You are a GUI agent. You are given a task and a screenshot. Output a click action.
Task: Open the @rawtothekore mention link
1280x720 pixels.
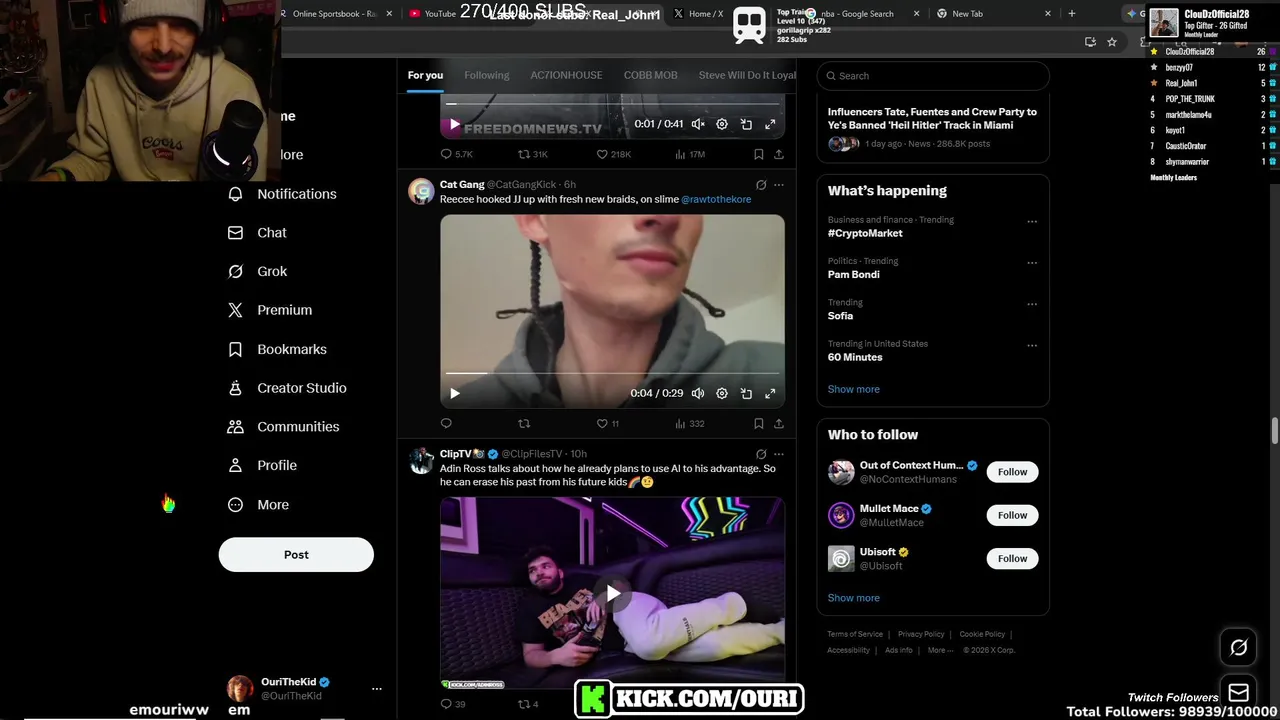[716, 199]
